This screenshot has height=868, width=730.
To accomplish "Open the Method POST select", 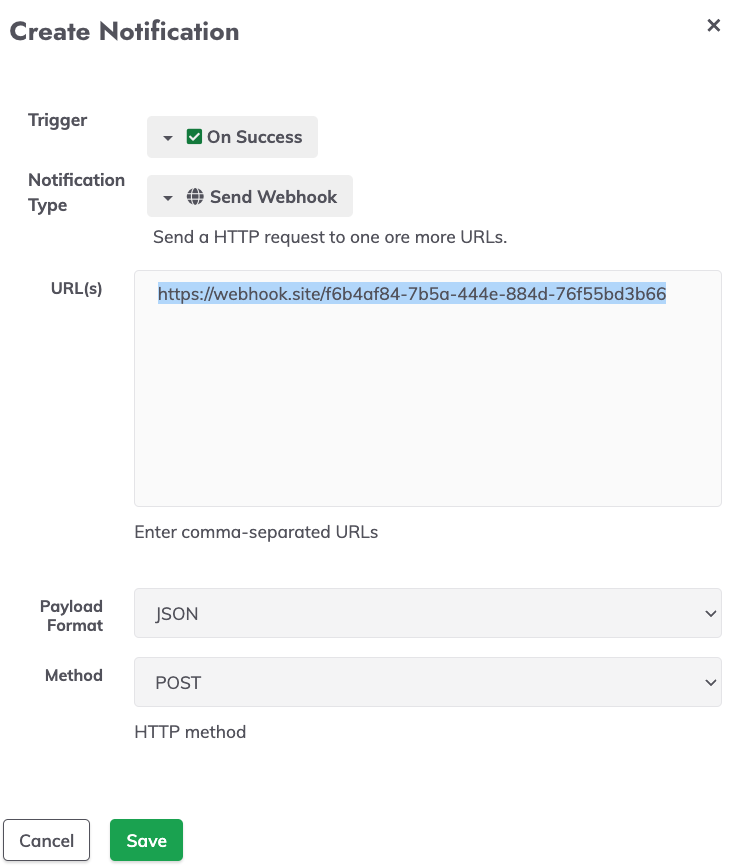I will tap(427, 681).
